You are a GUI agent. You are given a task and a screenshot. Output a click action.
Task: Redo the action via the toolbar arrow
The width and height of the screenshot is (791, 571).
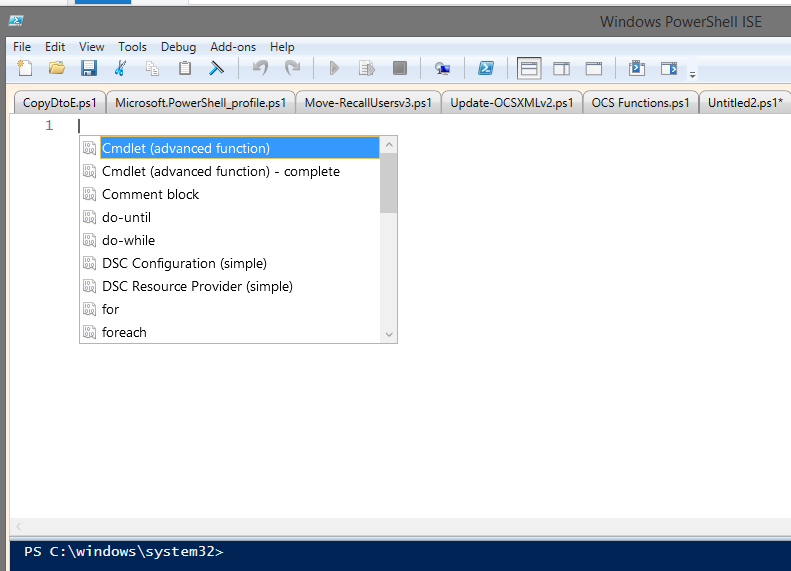293,68
